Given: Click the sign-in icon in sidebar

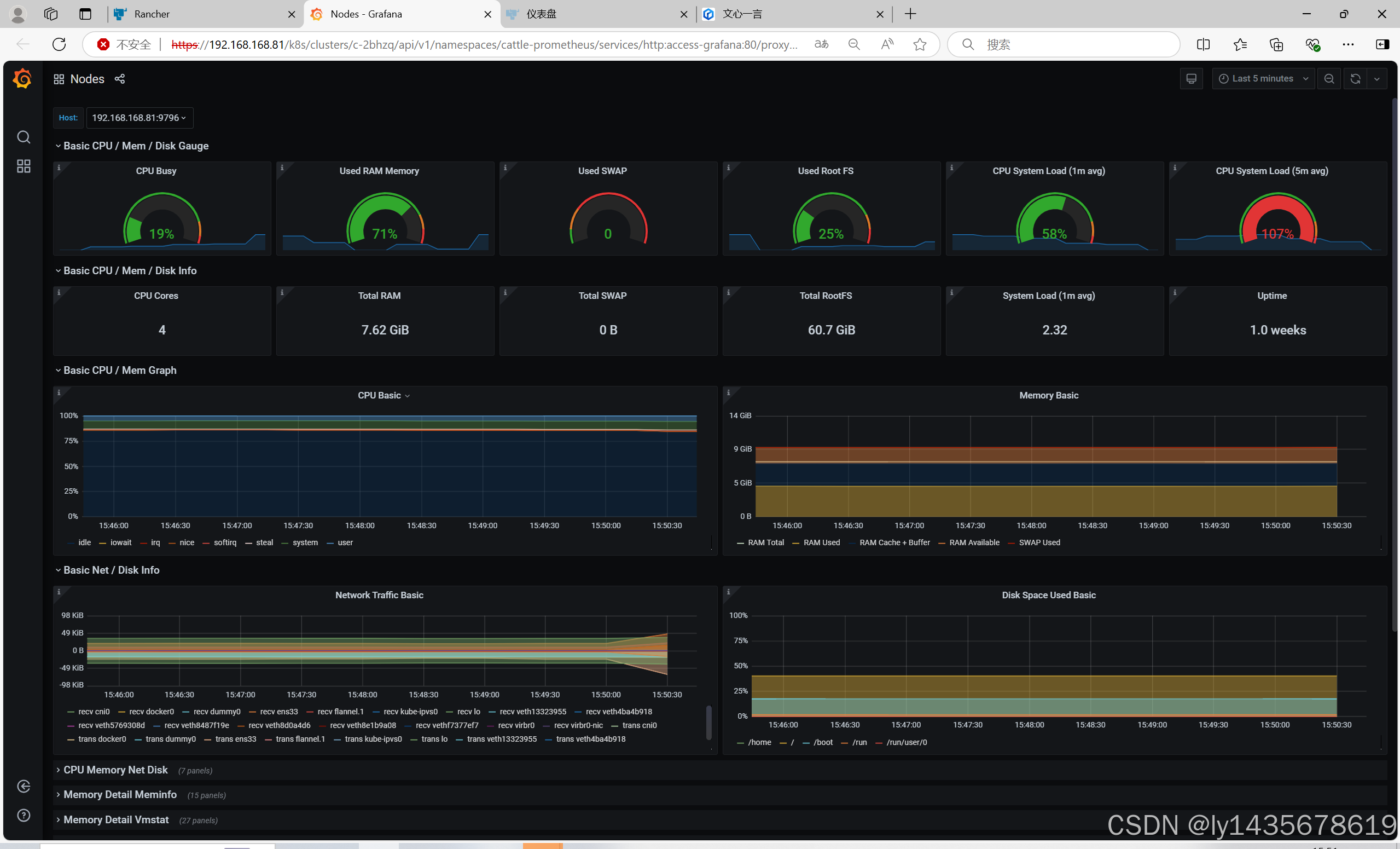Looking at the screenshot, I should [x=24, y=786].
